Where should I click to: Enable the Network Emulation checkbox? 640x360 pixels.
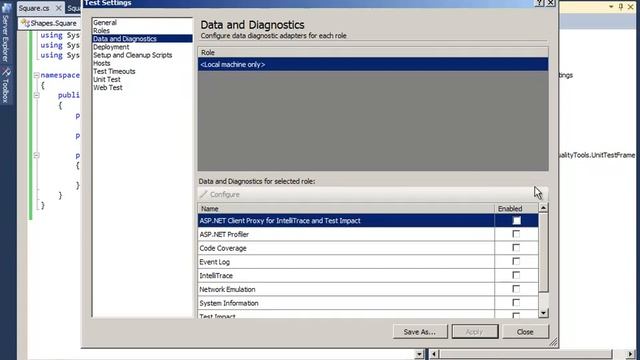[516, 289]
